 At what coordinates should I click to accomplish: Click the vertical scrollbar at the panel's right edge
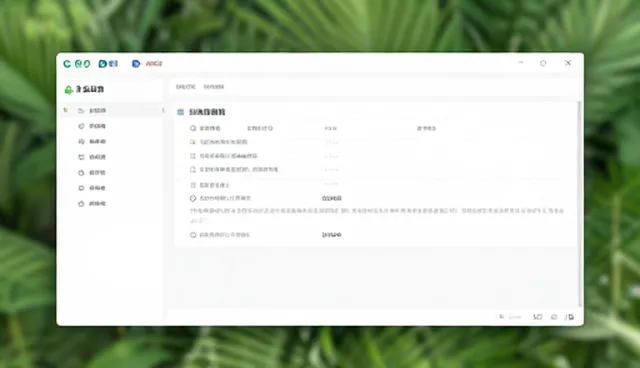click(579, 204)
